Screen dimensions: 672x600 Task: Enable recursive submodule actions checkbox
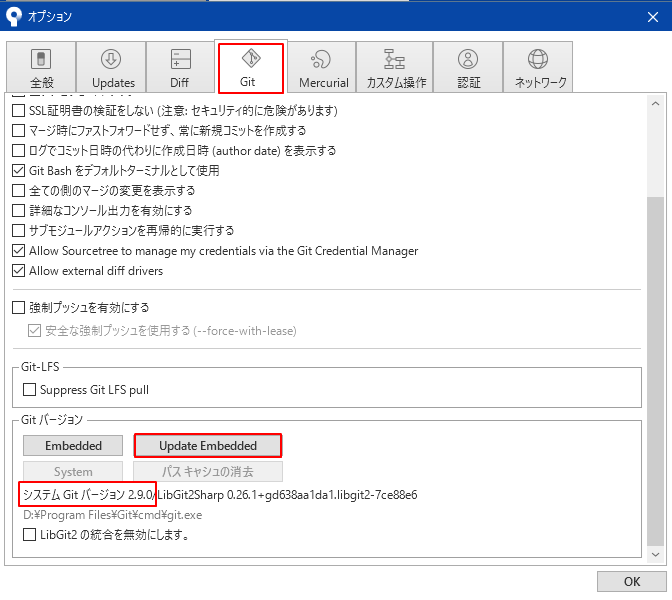coord(18,231)
